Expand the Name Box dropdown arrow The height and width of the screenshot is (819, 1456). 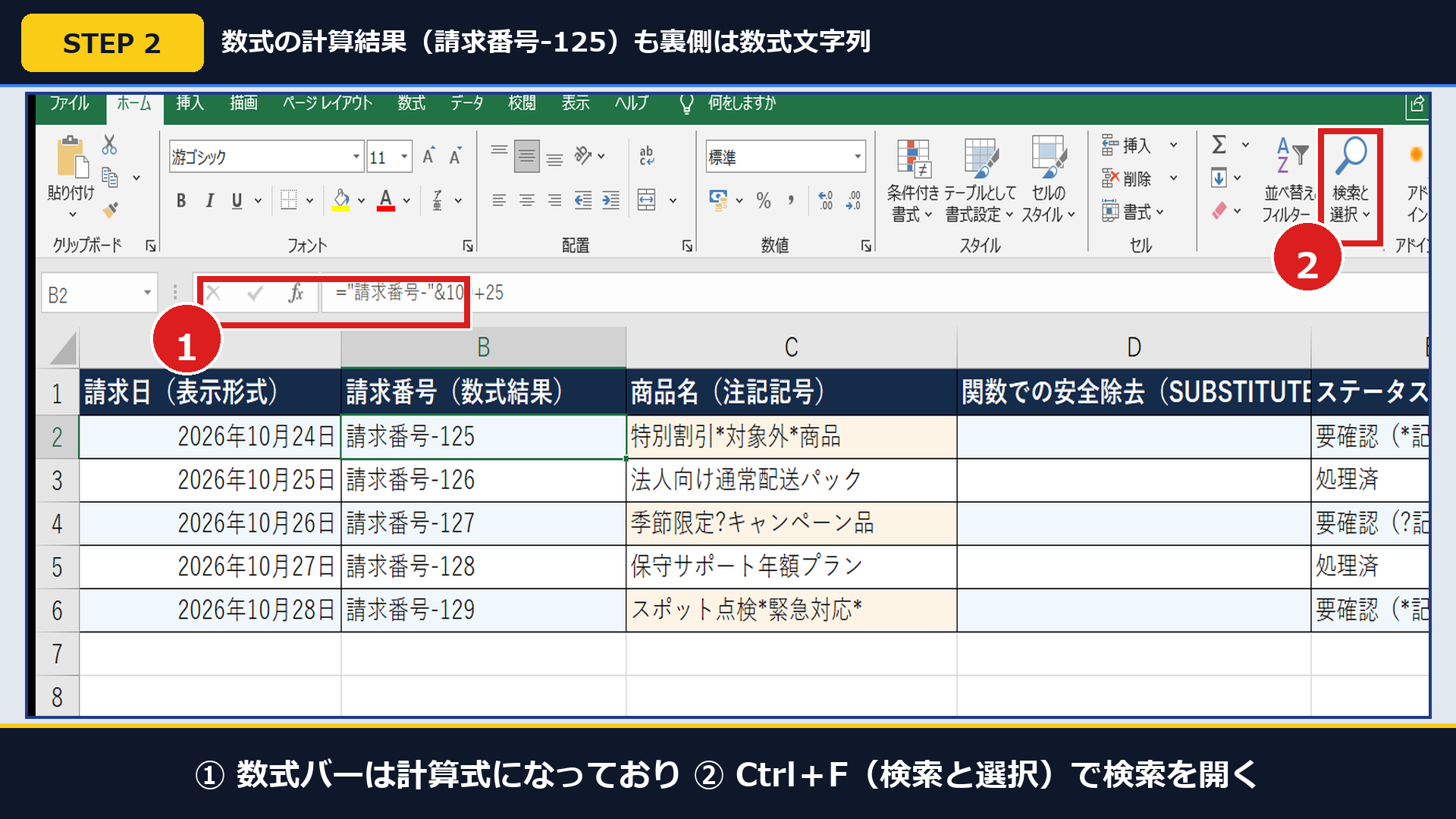pyautogui.click(x=147, y=293)
